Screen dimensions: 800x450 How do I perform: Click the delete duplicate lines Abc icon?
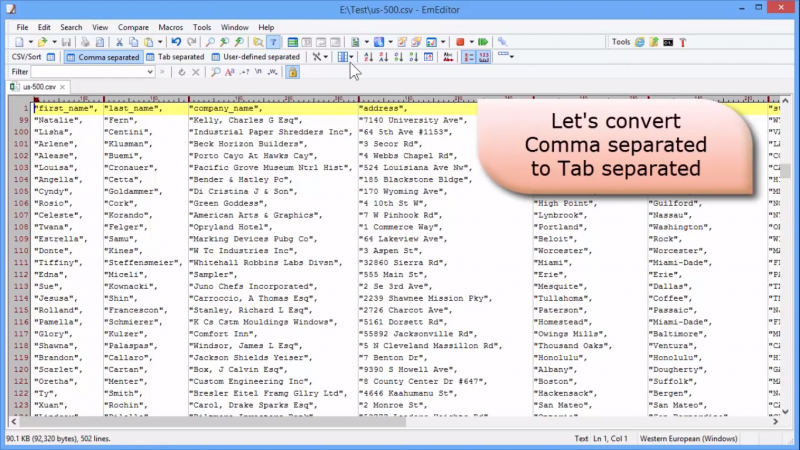pyautogui.click(x=448, y=57)
